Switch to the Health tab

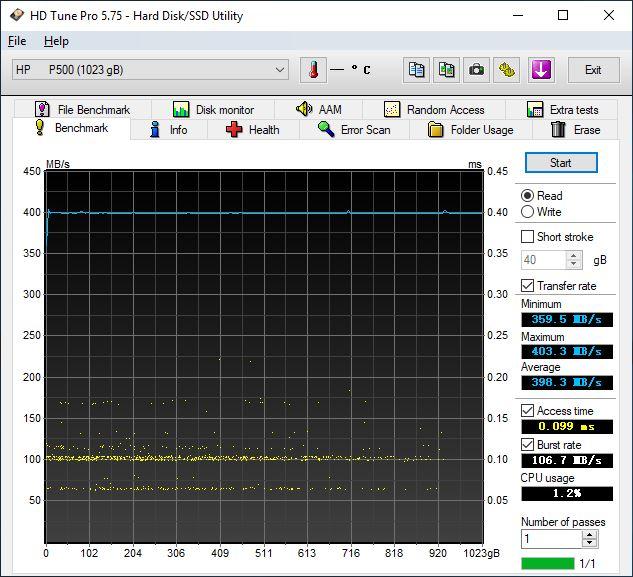click(x=253, y=130)
